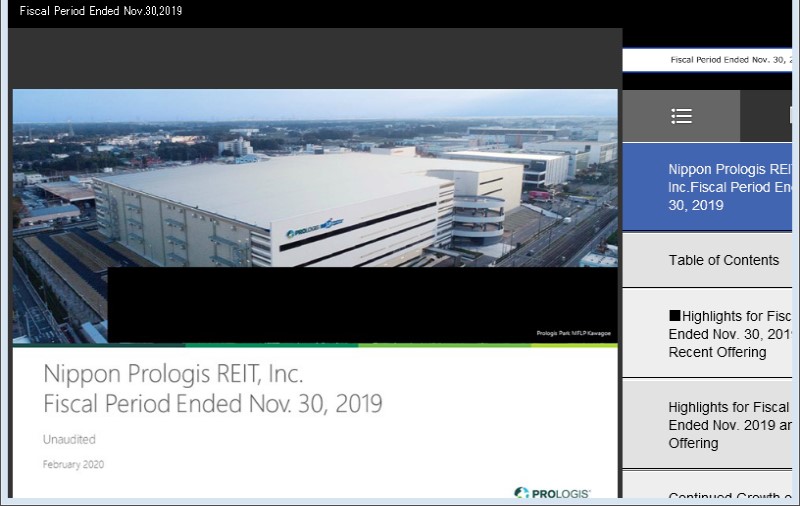This screenshot has height=506, width=800.
Task: Open the Table of Contents chapter
Action: (707, 260)
